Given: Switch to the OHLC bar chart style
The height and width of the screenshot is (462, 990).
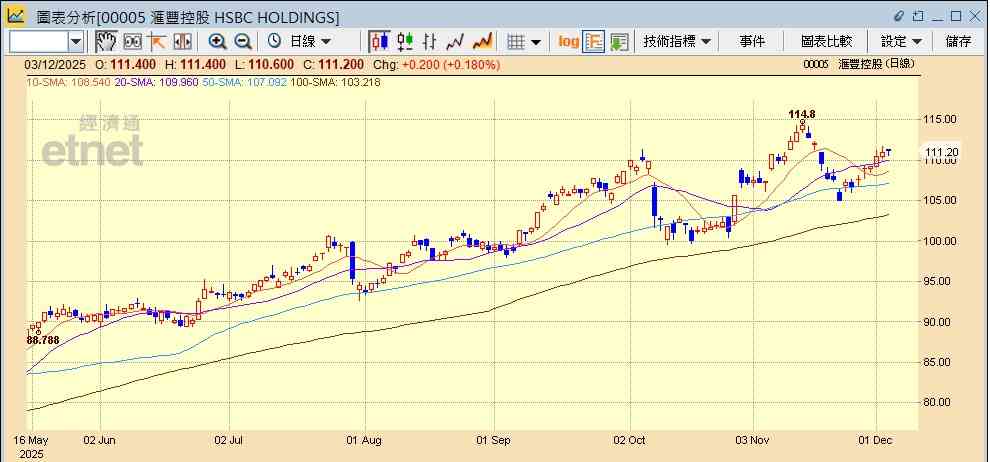Looking at the screenshot, I should coord(430,41).
